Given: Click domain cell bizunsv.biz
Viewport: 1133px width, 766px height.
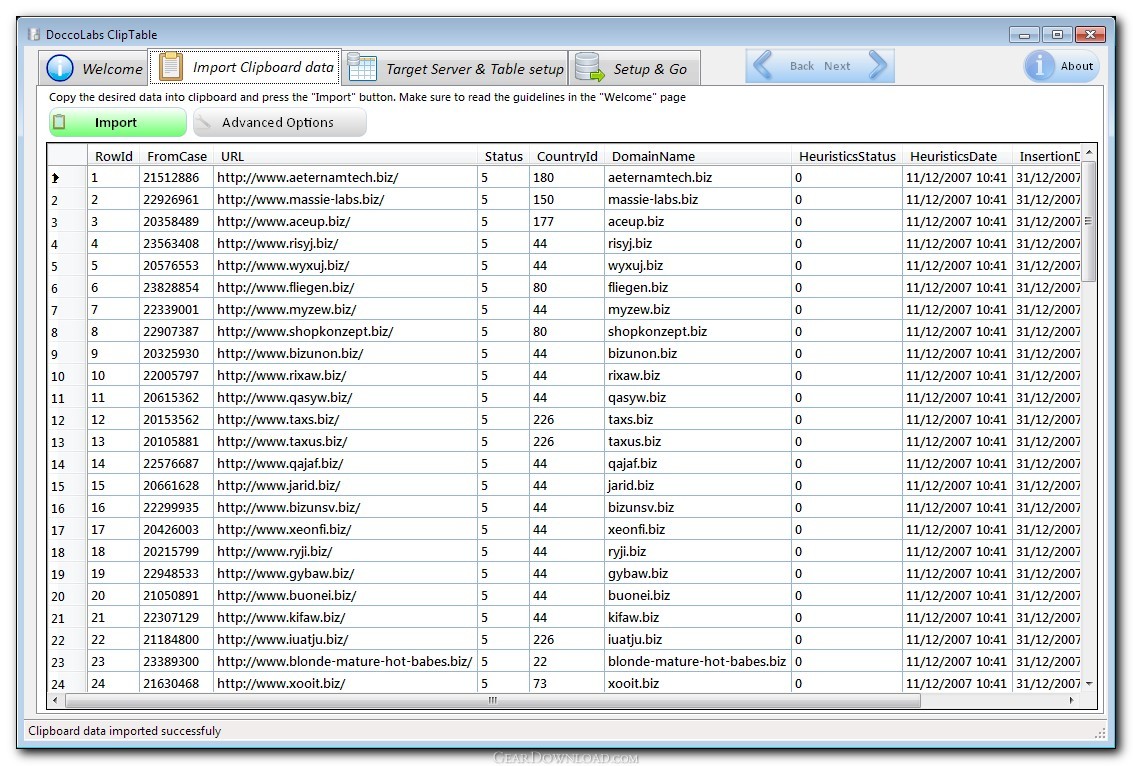Looking at the screenshot, I should click(x=697, y=508).
